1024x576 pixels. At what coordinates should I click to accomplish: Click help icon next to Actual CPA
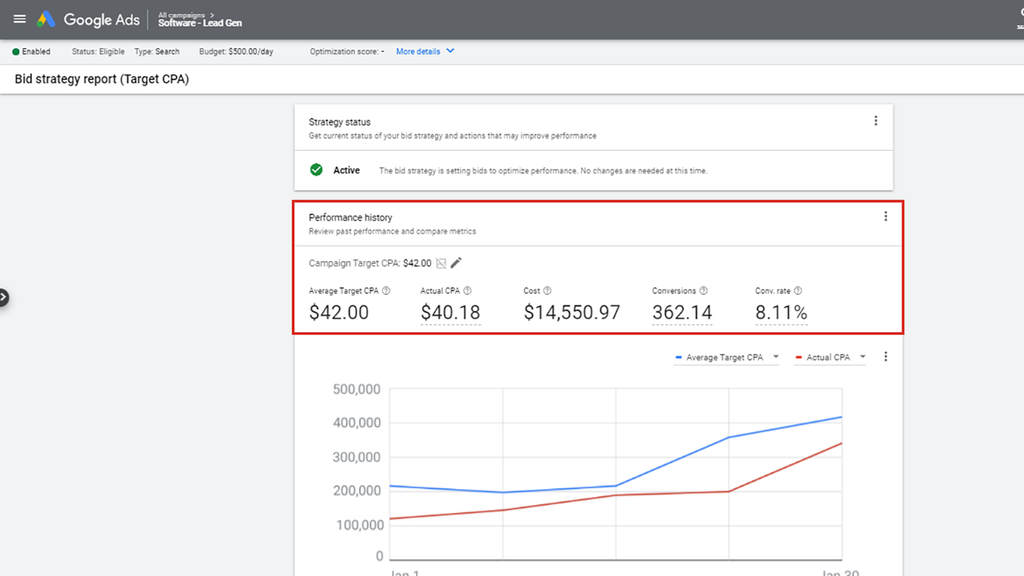pyautogui.click(x=467, y=291)
